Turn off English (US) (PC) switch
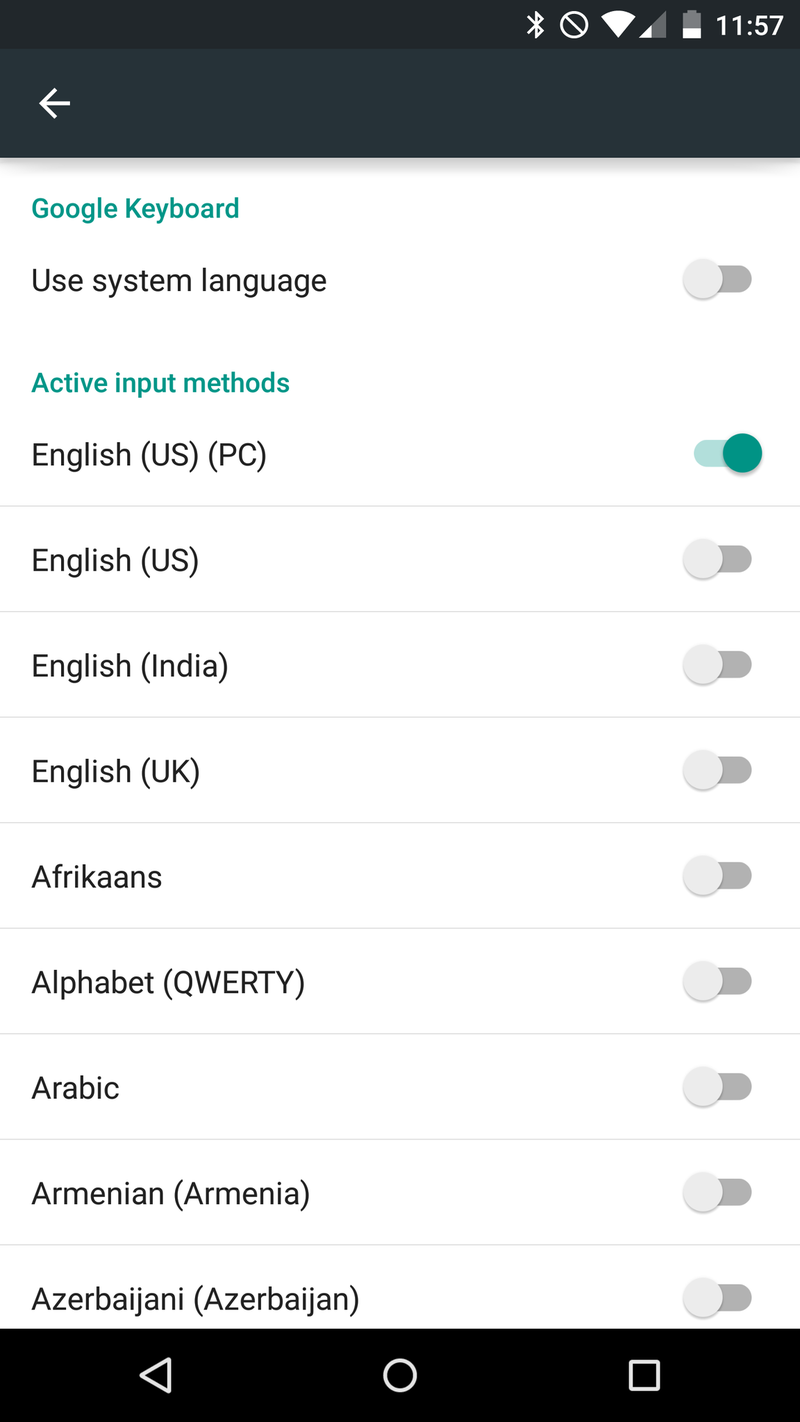 [728, 454]
